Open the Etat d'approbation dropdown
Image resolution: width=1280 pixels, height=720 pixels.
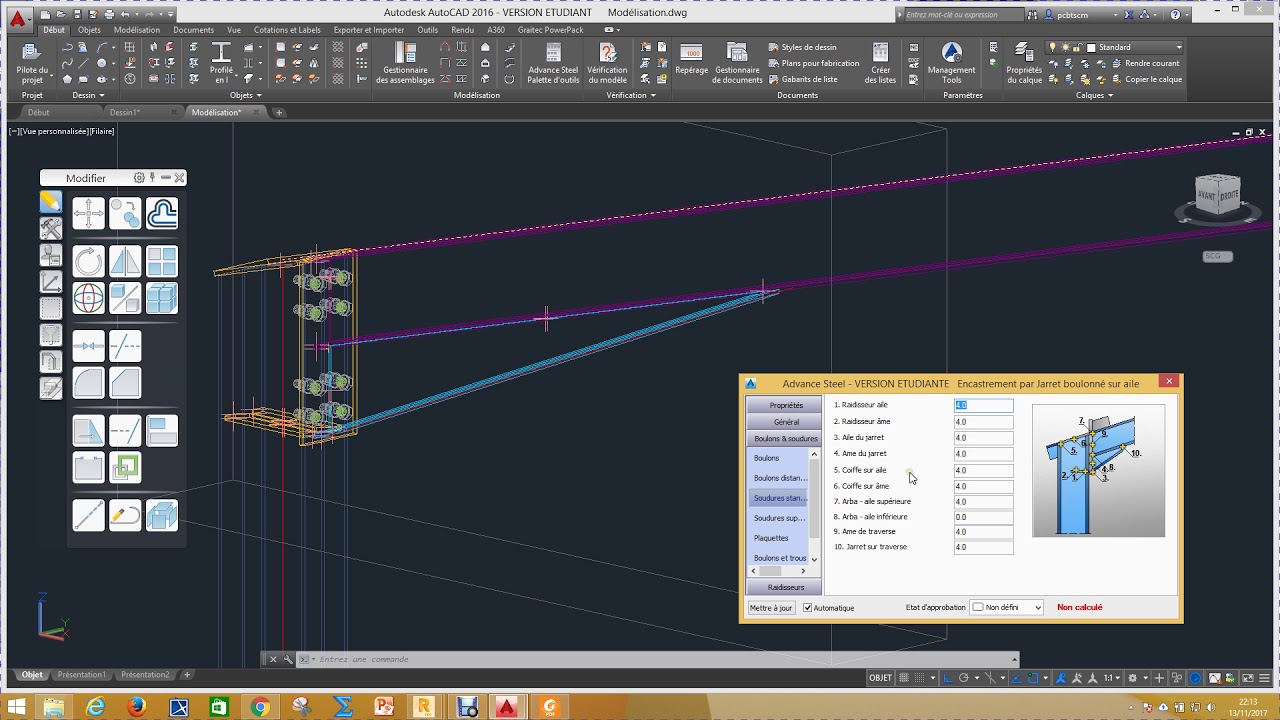[1007, 607]
